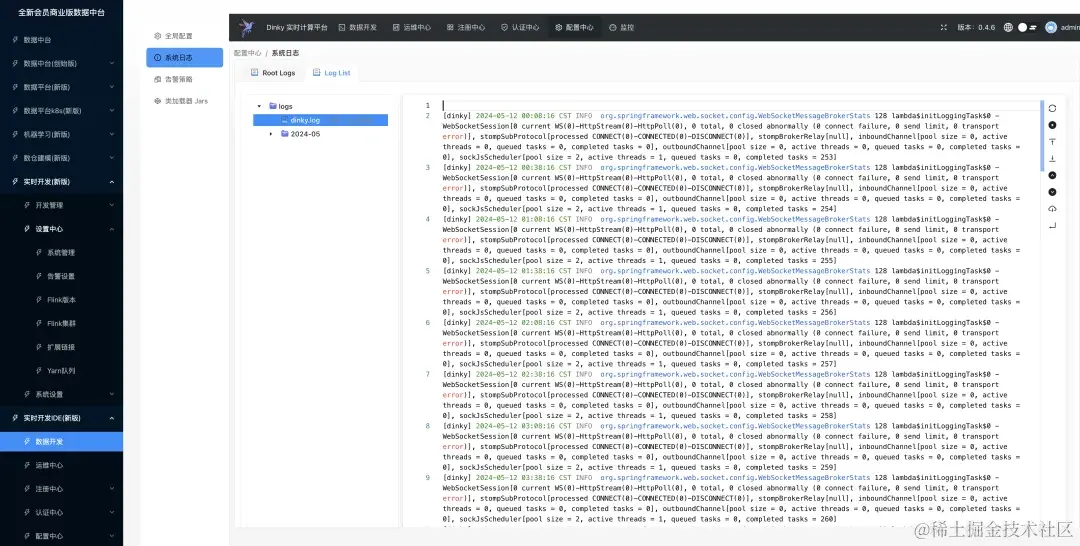The image size is (1080, 546).
Task: Expand the 2024-05 folder arrow
Action: coord(271,134)
